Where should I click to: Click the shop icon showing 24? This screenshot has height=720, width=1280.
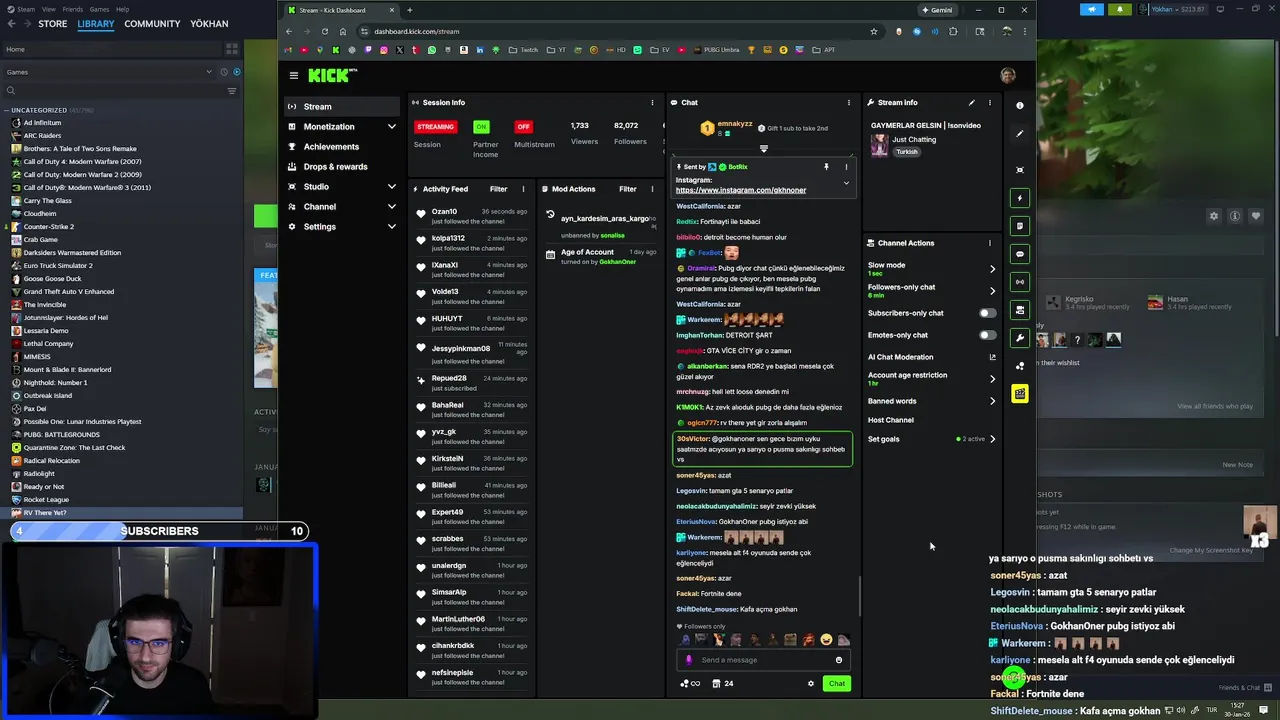click(722, 684)
